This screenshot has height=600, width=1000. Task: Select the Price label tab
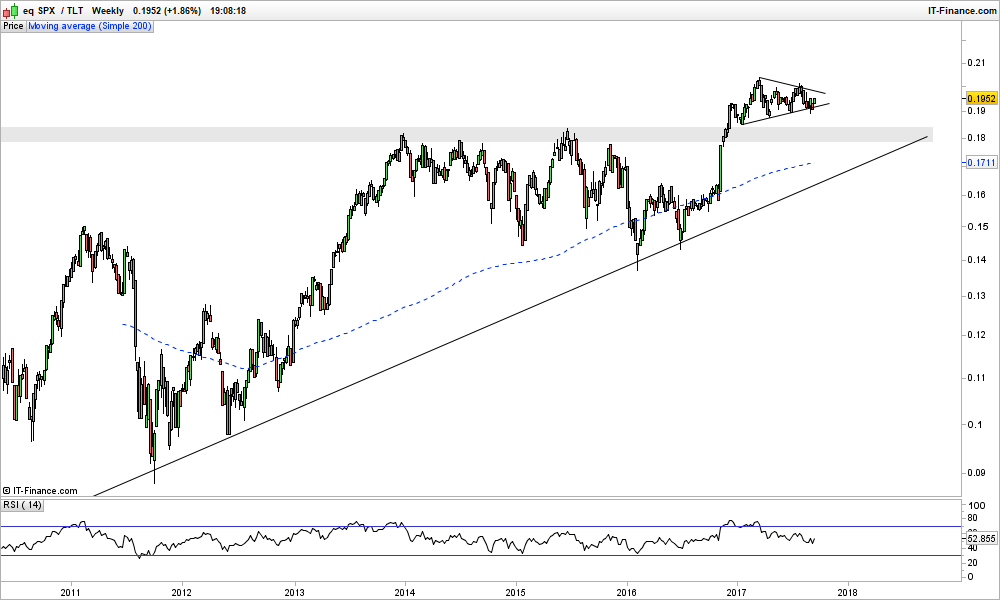[x=13, y=25]
